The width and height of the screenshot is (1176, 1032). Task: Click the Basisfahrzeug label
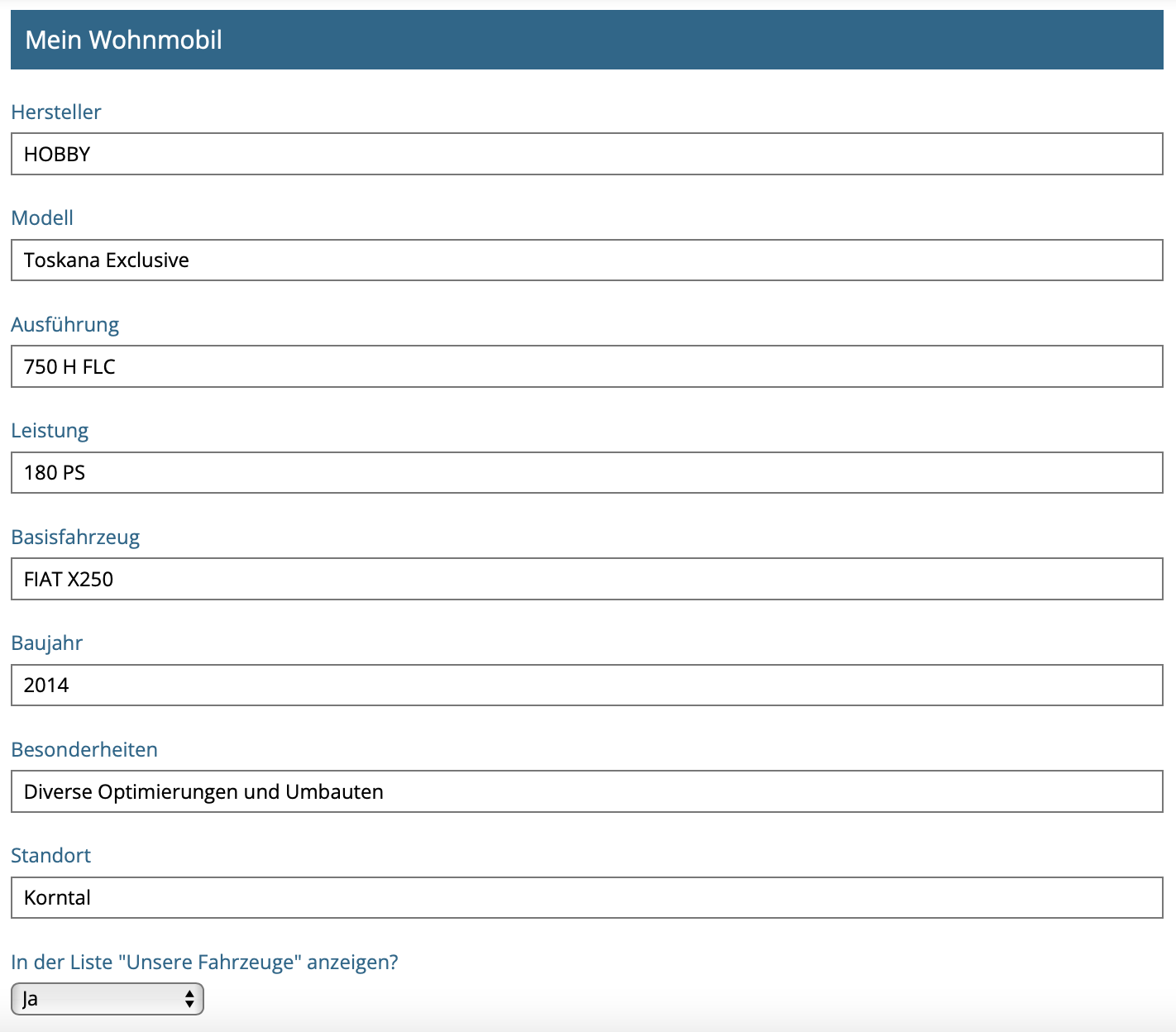(x=75, y=537)
